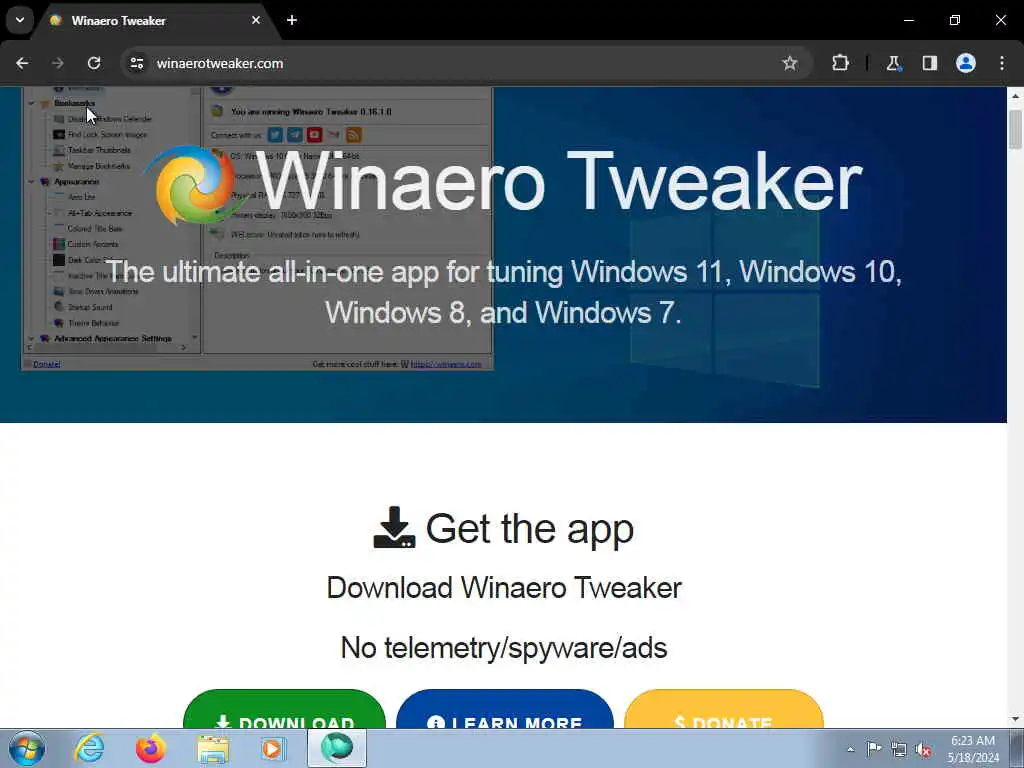Click the taskbar clock showing 6:23 AM
1024x768 pixels.
[x=973, y=749]
